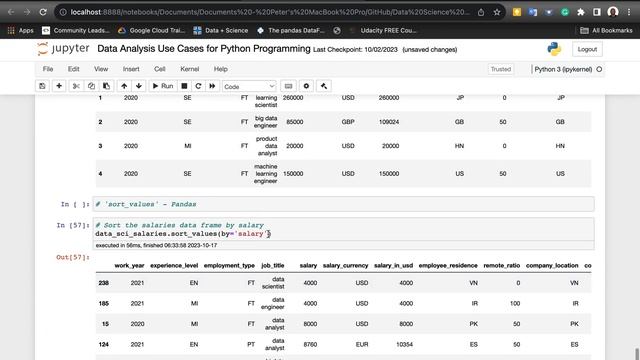Screen dimensions: 640x360
Task: Go back with the browser back arrow
Action: tap(11, 12)
